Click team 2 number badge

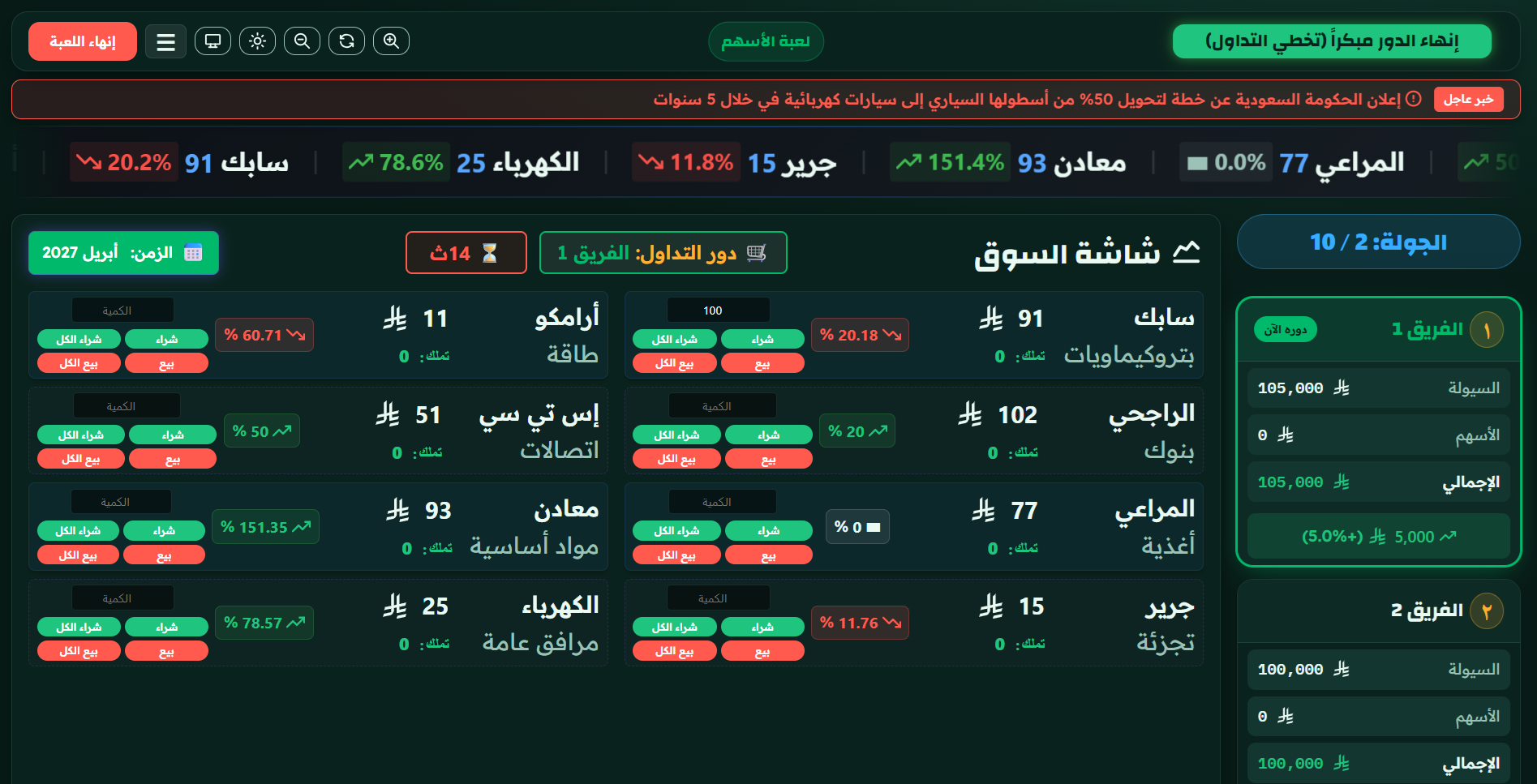[1487, 611]
